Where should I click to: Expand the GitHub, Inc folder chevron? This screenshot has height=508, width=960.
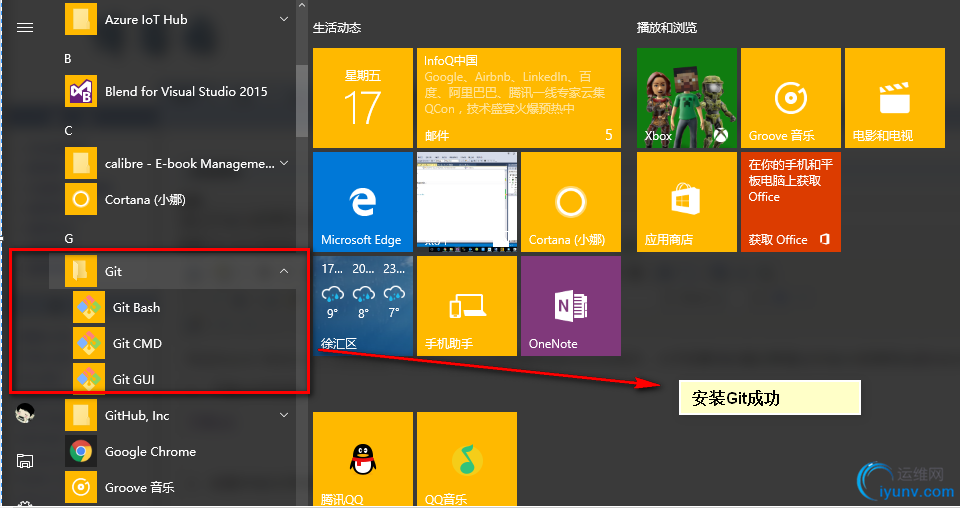[x=284, y=416]
